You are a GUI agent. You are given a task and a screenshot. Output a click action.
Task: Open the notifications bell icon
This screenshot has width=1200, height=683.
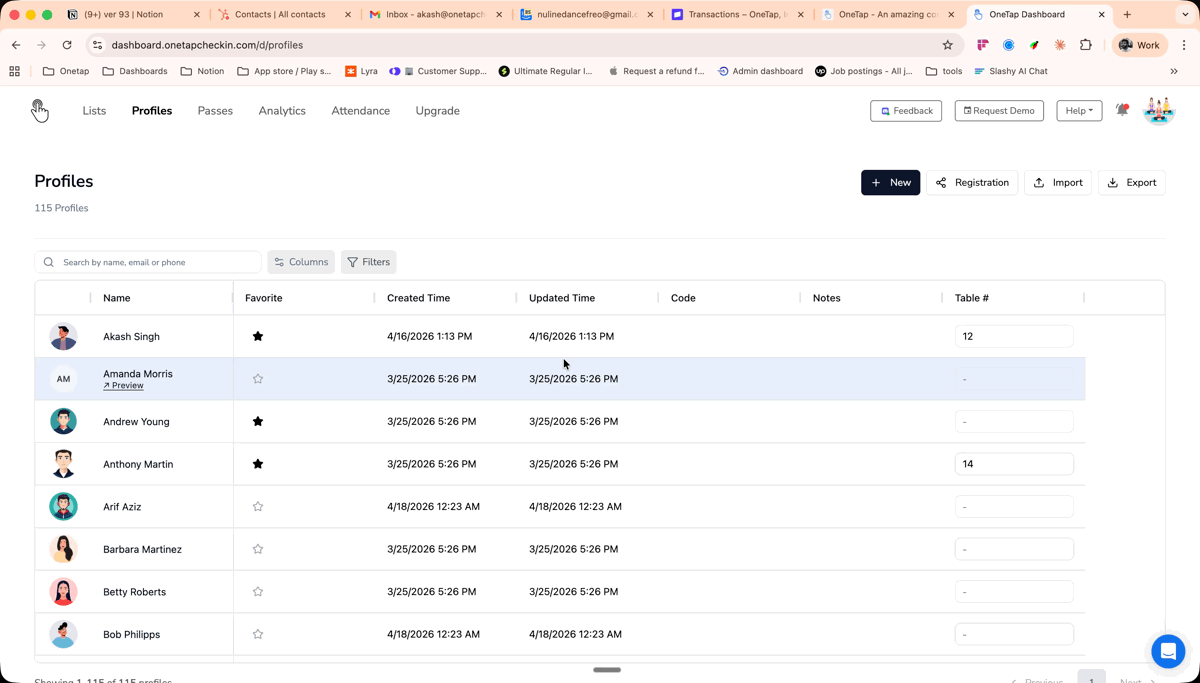coord(1122,110)
